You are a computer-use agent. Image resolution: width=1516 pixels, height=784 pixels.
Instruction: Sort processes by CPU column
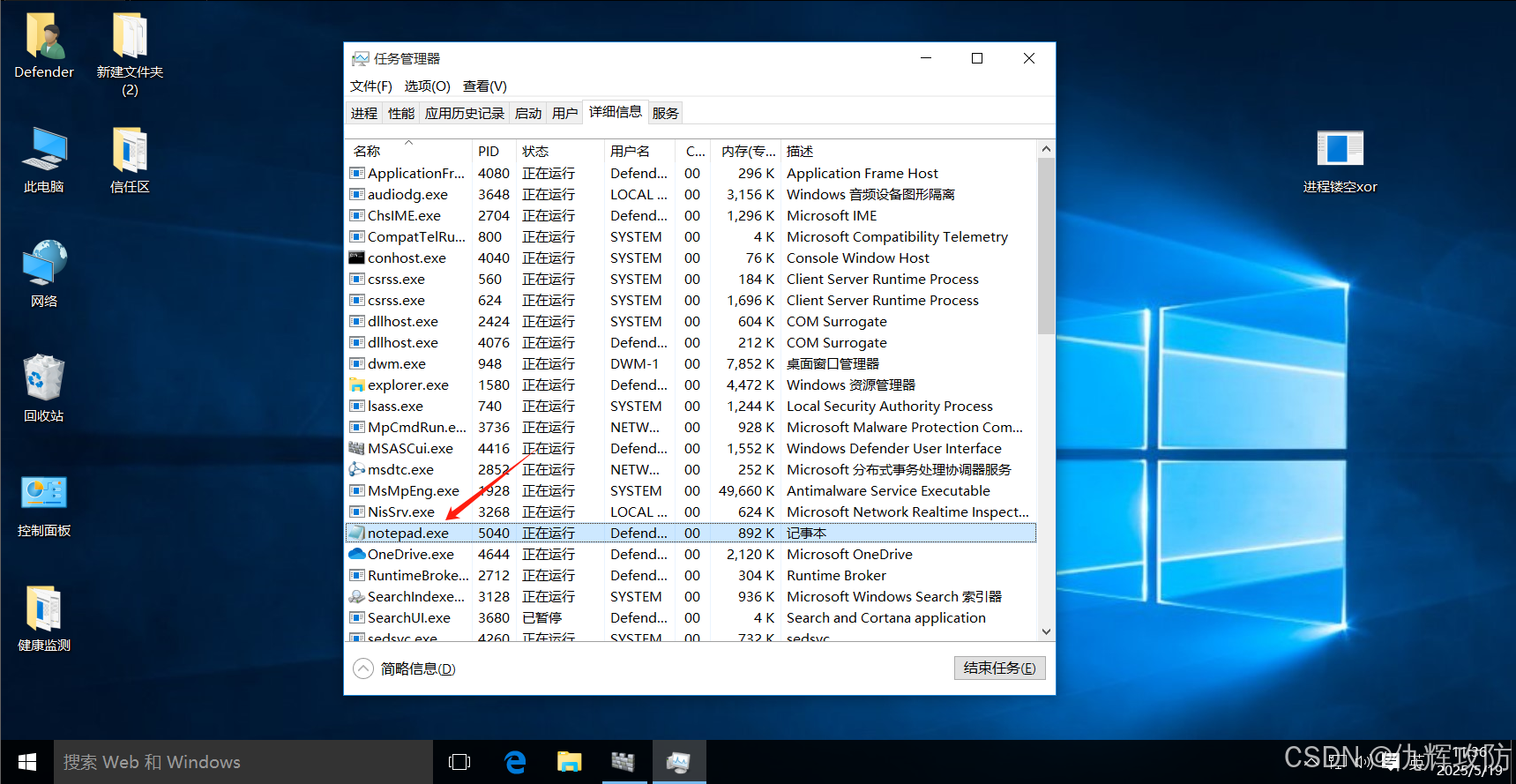pyautogui.click(x=693, y=151)
